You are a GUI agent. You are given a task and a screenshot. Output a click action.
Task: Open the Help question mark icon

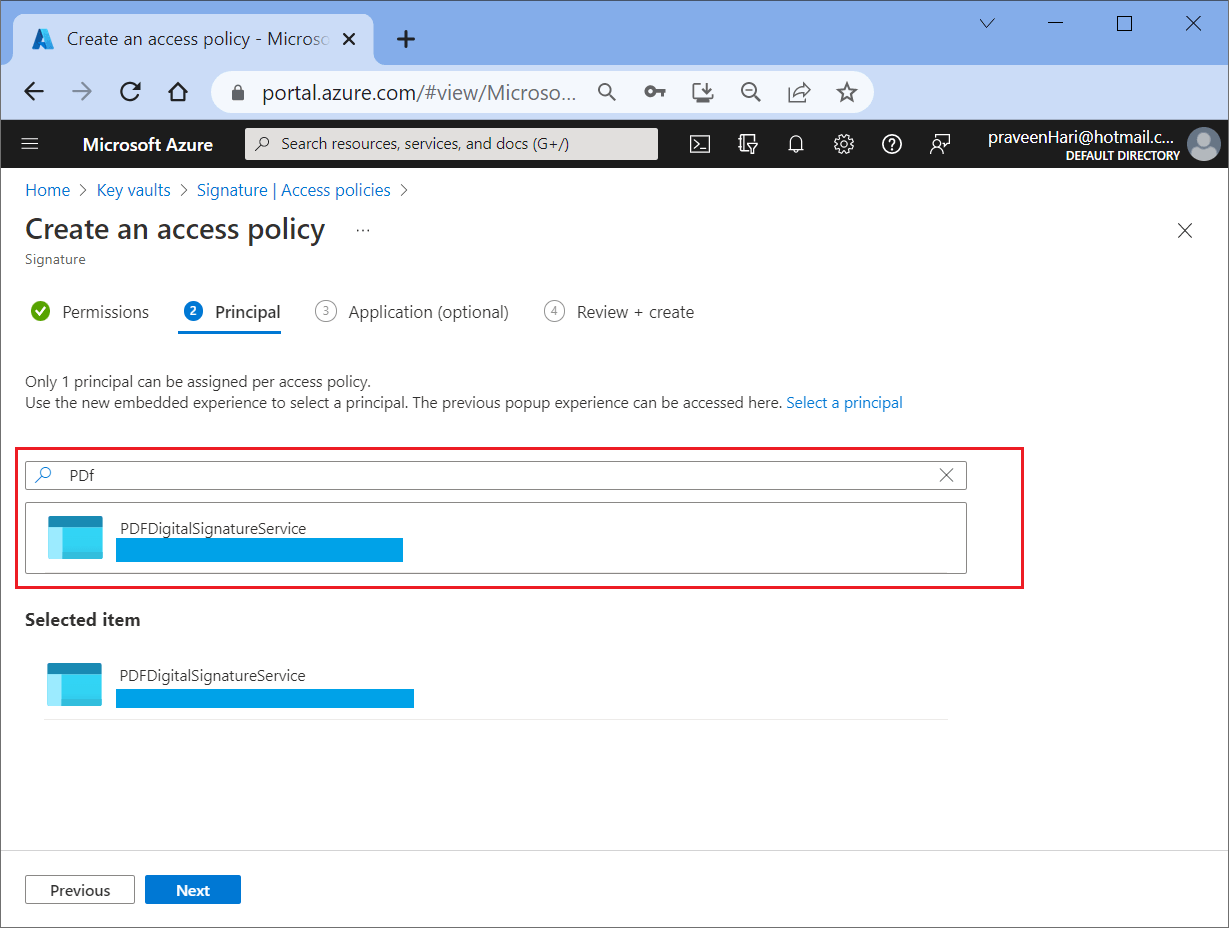click(x=892, y=144)
